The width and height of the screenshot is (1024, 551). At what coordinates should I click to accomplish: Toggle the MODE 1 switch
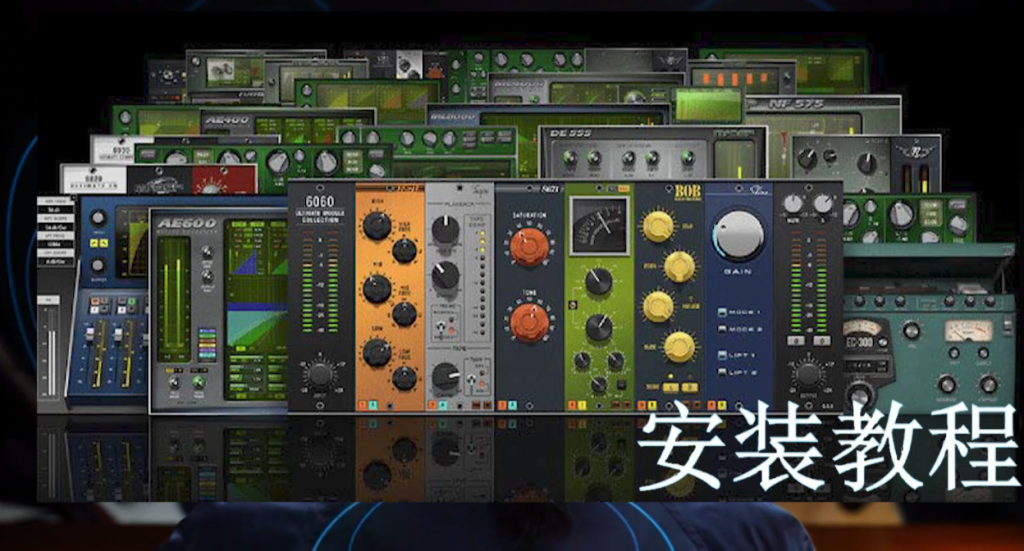(x=723, y=313)
